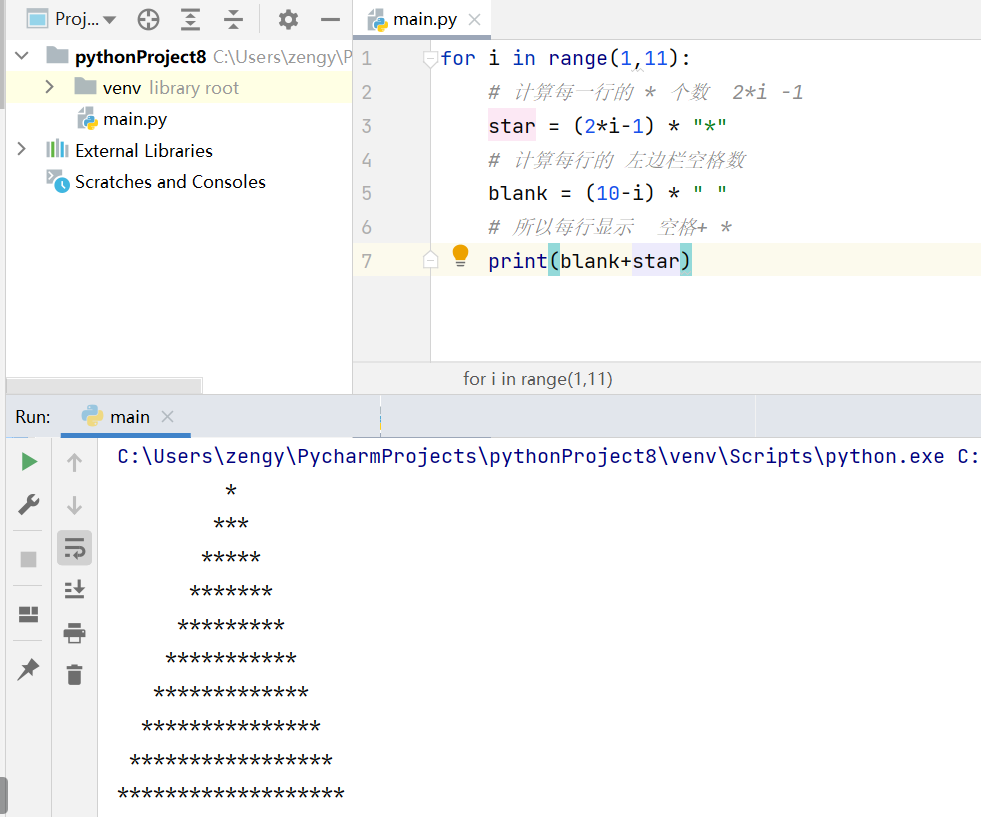Click the green Run button
This screenshot has height=817, width=981.
29,462
